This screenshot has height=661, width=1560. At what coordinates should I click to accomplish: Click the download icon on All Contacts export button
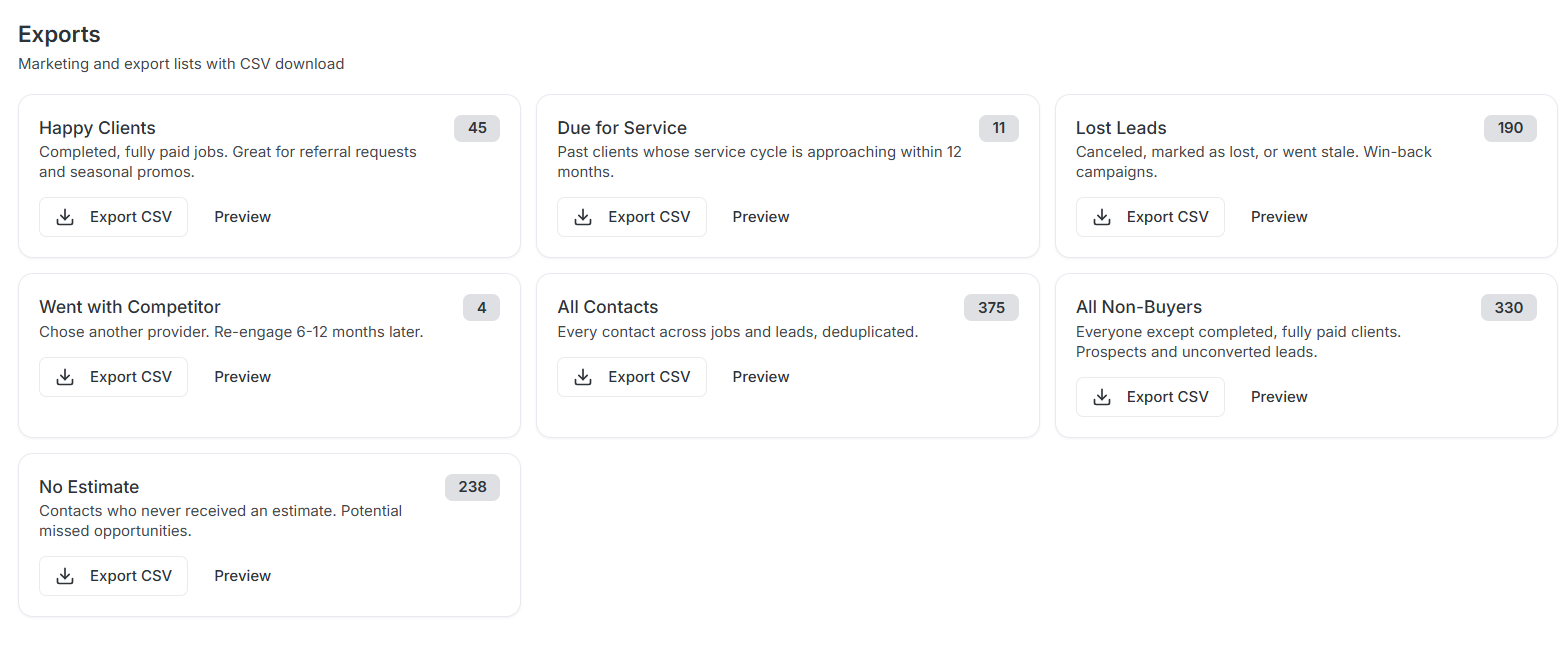(583, 376)
